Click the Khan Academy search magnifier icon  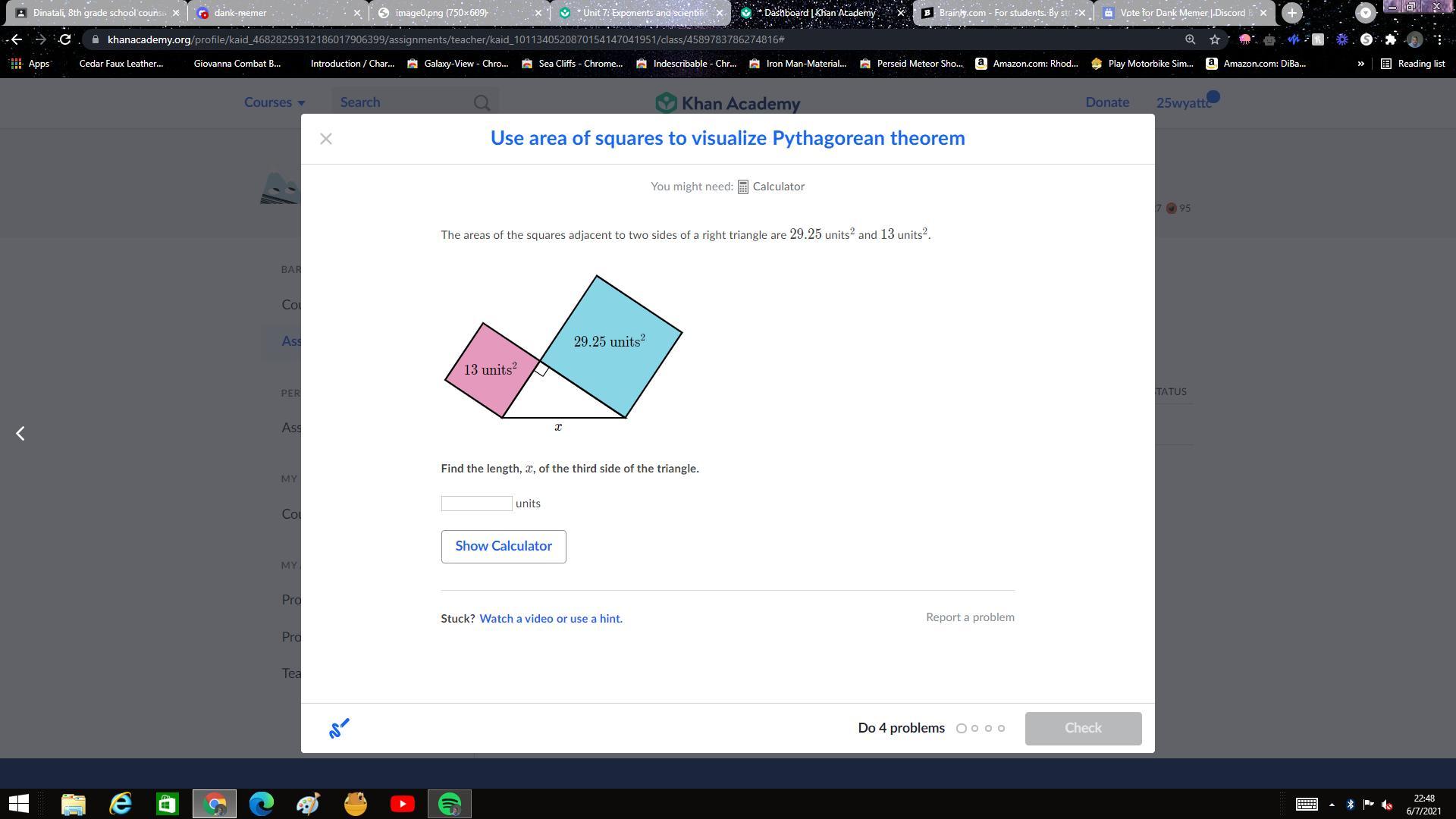(x=482, y=102)
